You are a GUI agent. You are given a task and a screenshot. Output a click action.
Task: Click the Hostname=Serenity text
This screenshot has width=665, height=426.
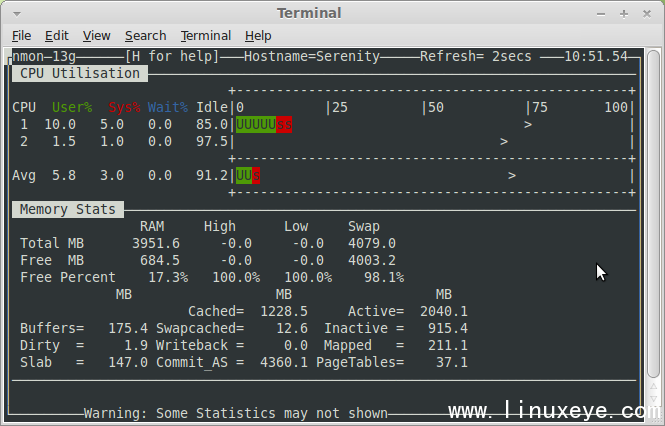[312, 56]
